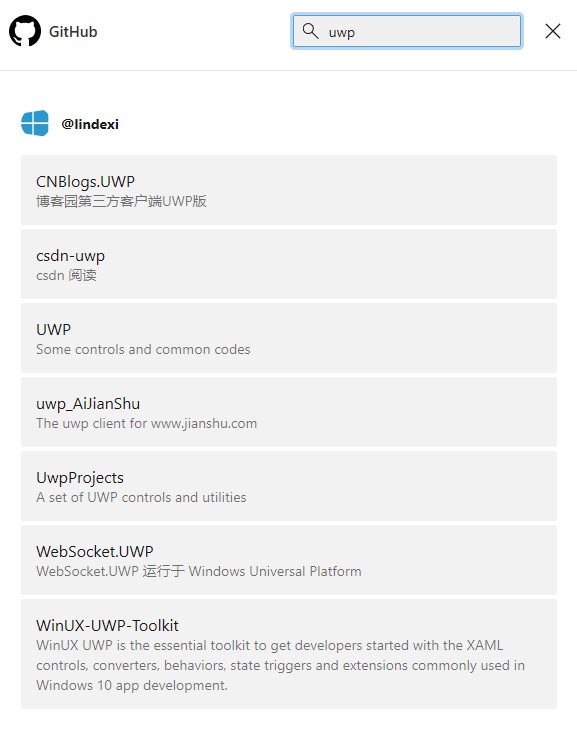Open the CNBlogs.UWP repository

(x=289, y=190)
